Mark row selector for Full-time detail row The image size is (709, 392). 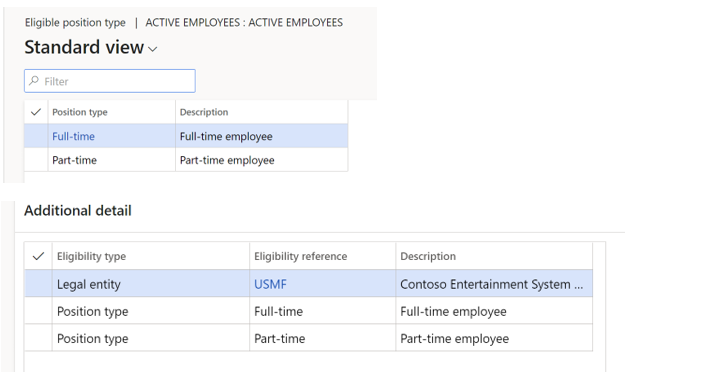[x=38, y=311]
